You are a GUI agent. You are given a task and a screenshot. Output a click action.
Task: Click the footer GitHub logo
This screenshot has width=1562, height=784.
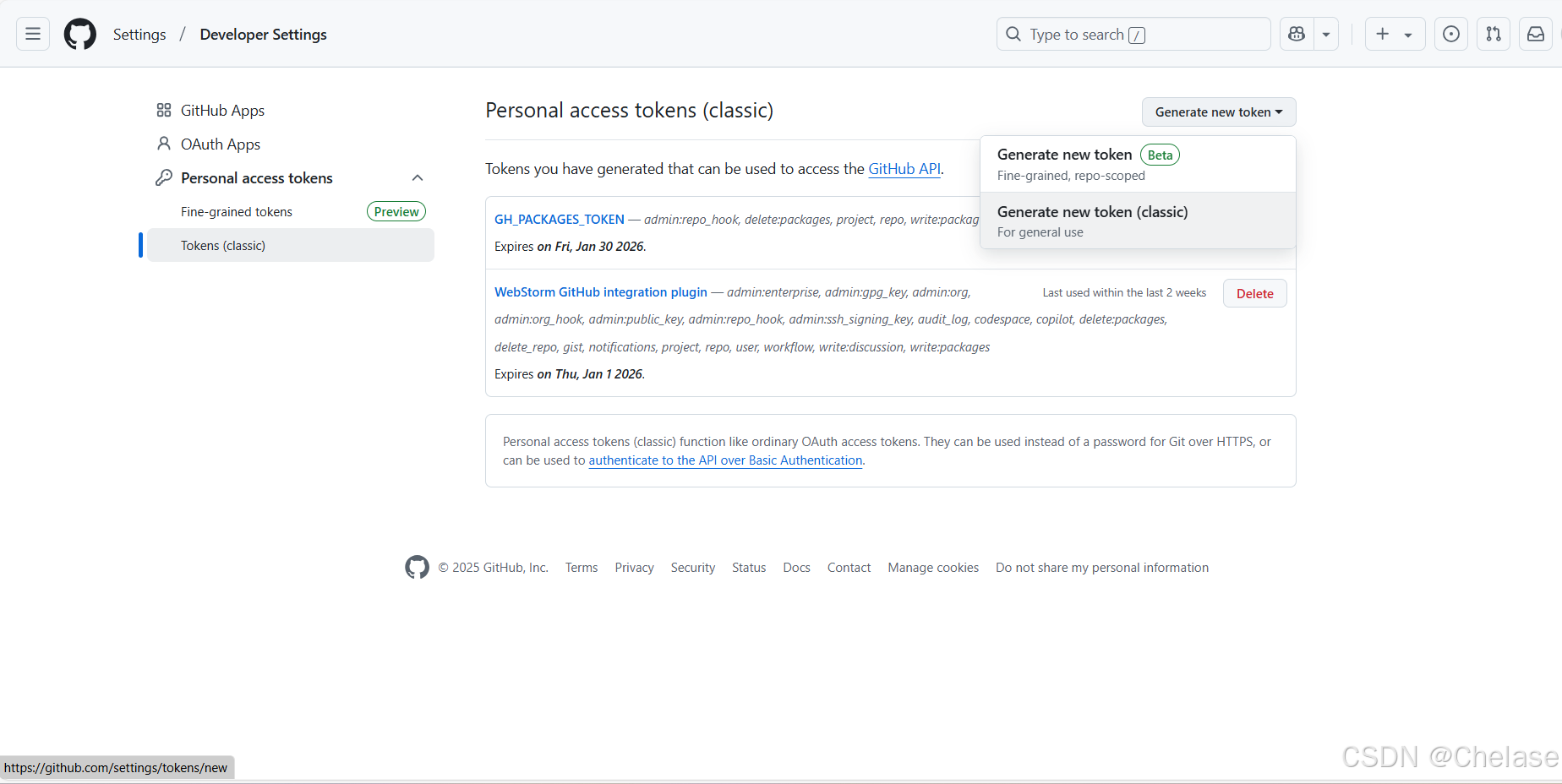pos(417,567)
